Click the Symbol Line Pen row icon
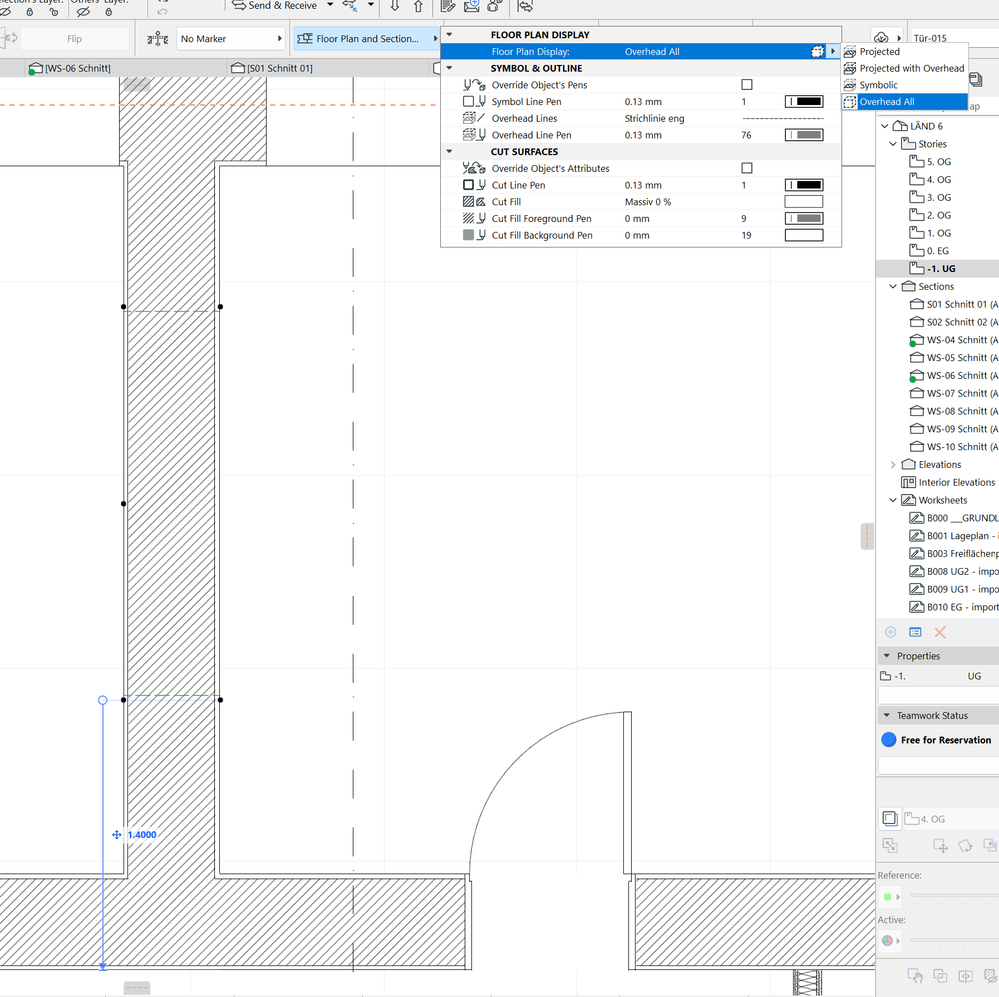 point(474,101)
